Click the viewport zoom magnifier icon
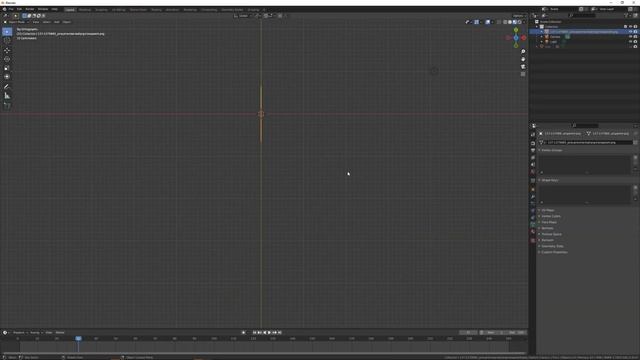This screenshot has width=640, height=360. click(523, 52)
